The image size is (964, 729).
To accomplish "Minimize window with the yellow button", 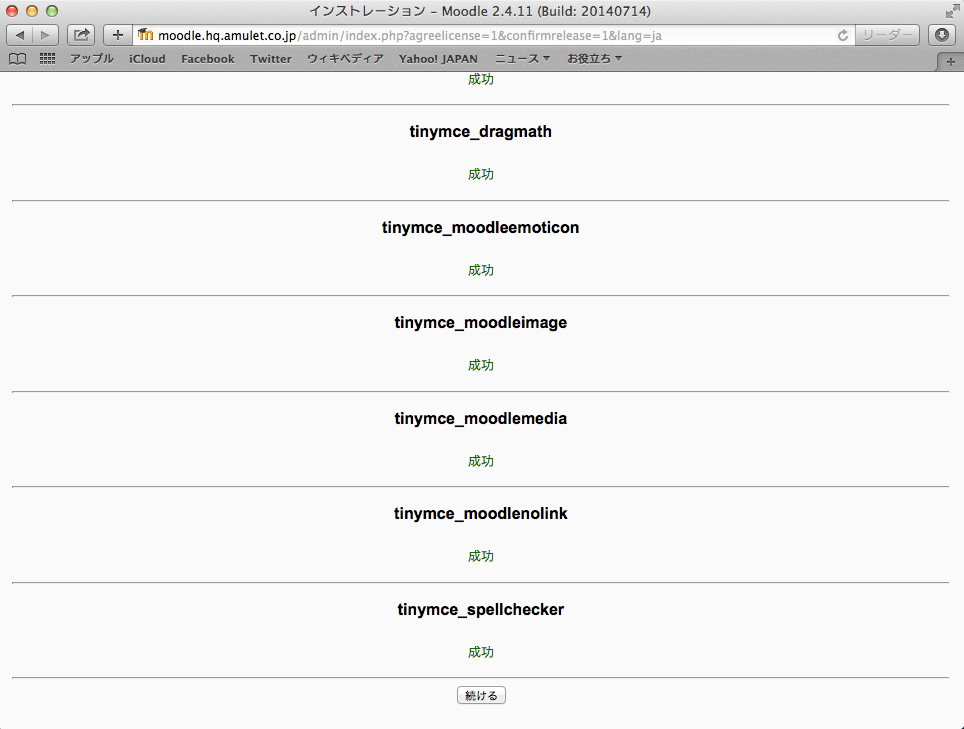I will click(32, 11).
